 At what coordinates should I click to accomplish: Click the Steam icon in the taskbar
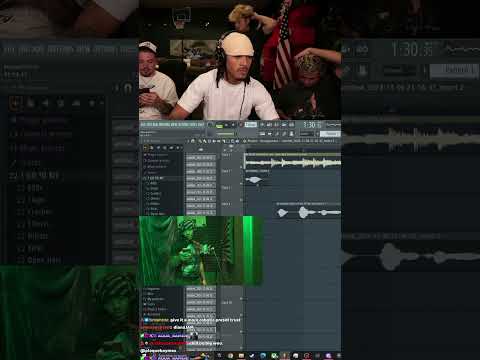[x=251, y=356]
